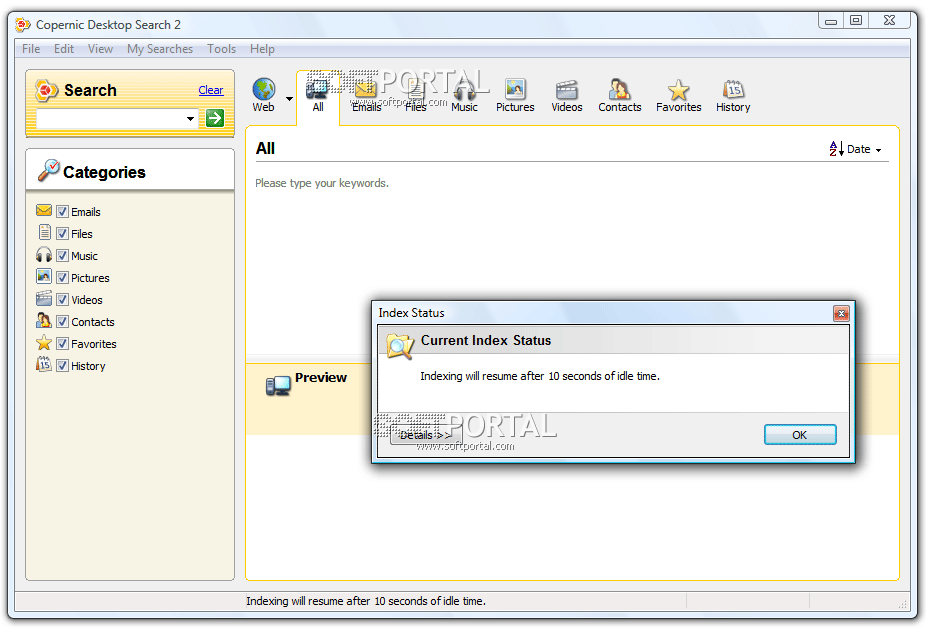926x631 pixels.
Task: Open the Tools menu
Action: click(221, 49)
